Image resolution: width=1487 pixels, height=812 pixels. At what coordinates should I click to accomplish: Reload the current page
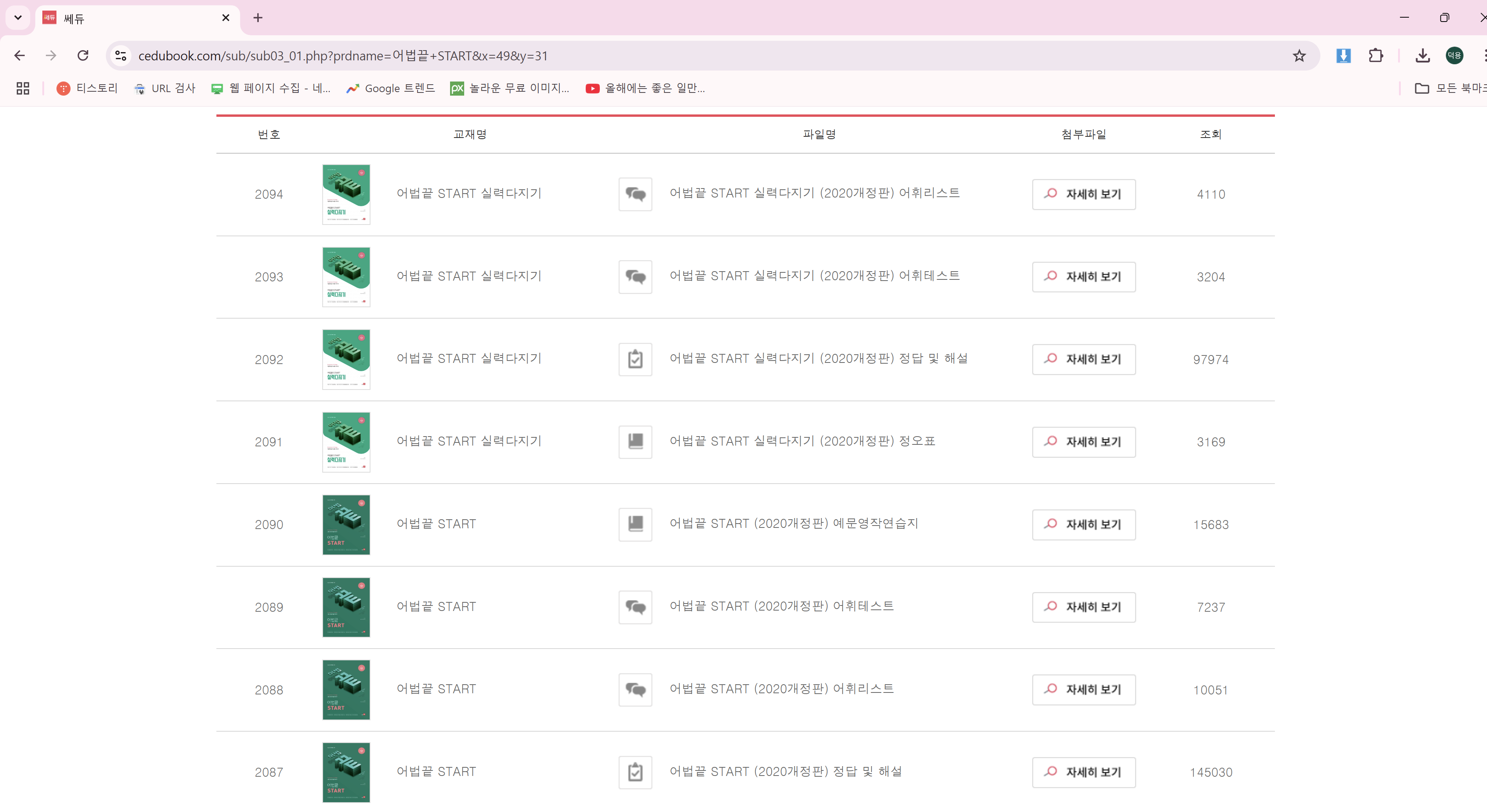click(x=83, y=55)
